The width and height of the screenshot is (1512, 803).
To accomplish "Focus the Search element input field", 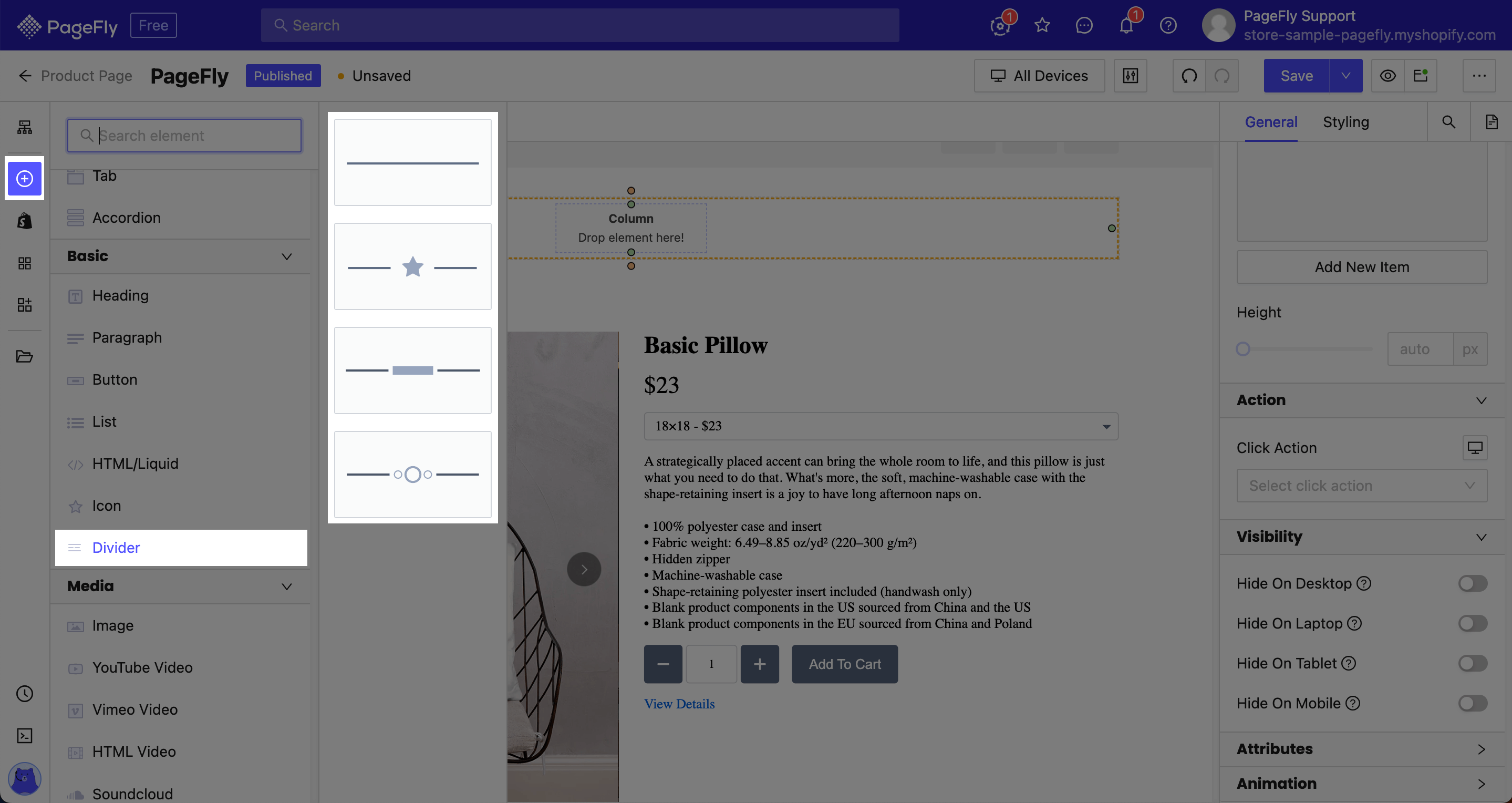I will point(184,136).
